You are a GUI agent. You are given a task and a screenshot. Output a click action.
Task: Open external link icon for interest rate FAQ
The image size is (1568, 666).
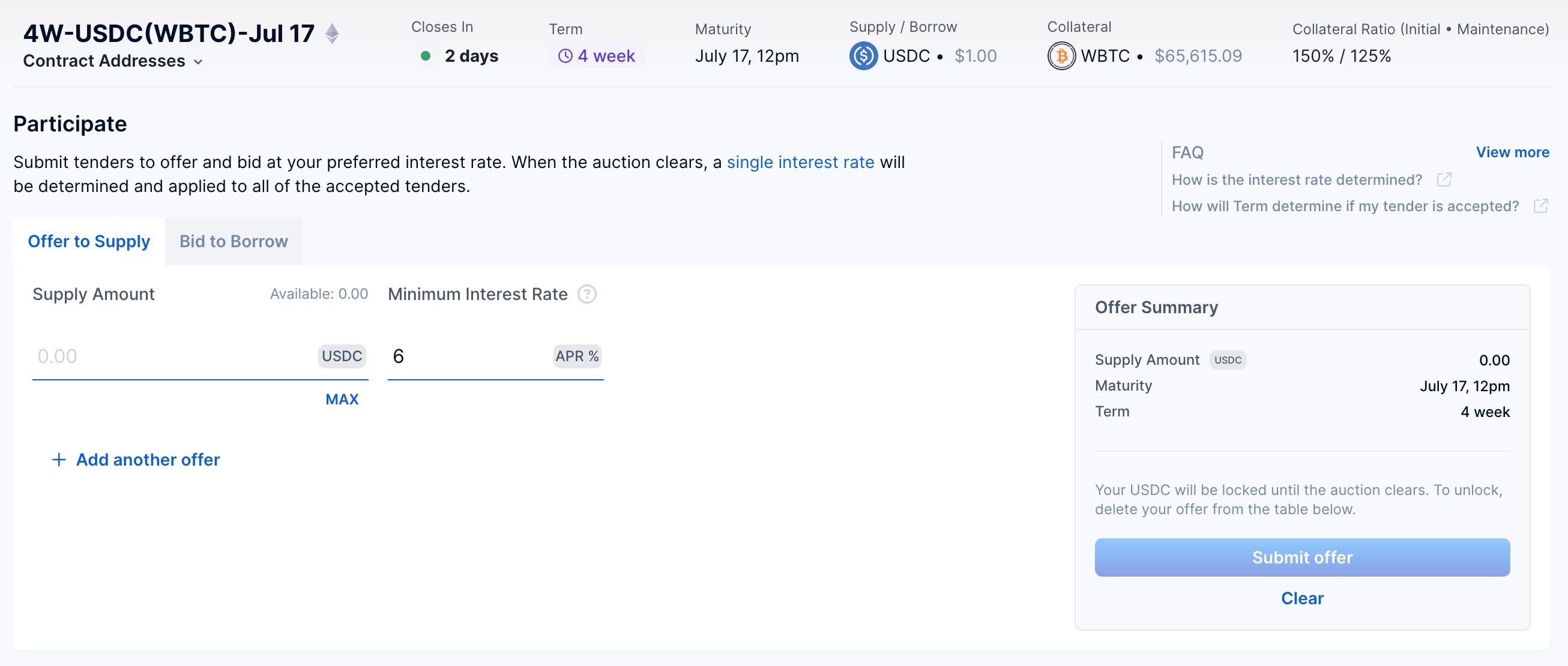(1444, 179)
